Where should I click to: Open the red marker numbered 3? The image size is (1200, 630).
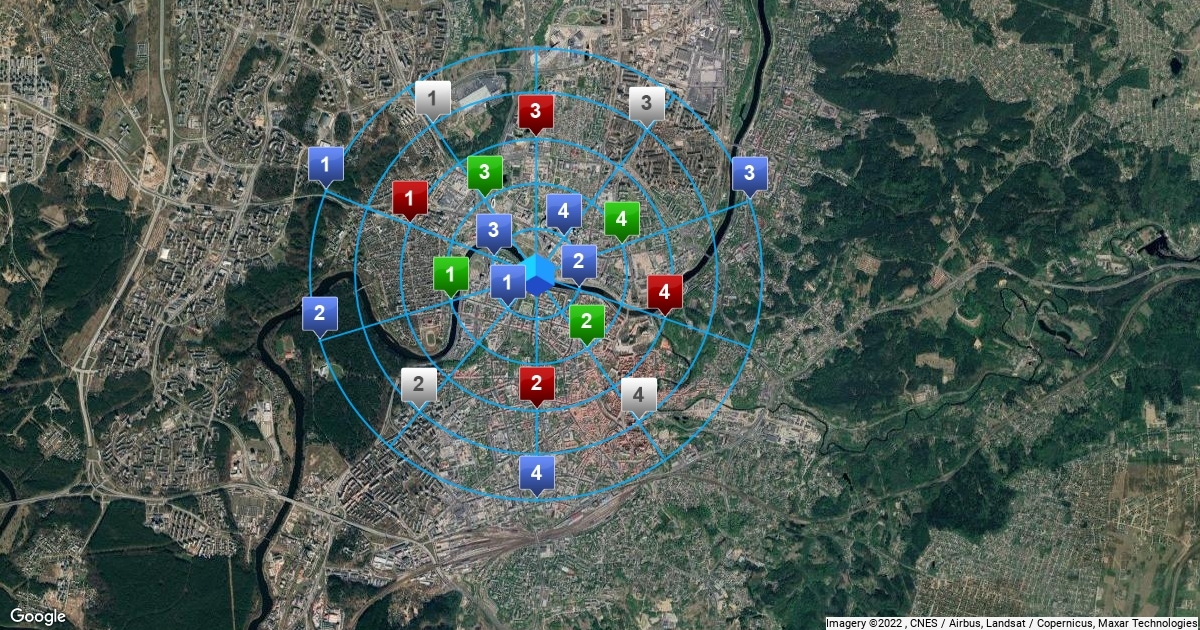coord(536,111)
